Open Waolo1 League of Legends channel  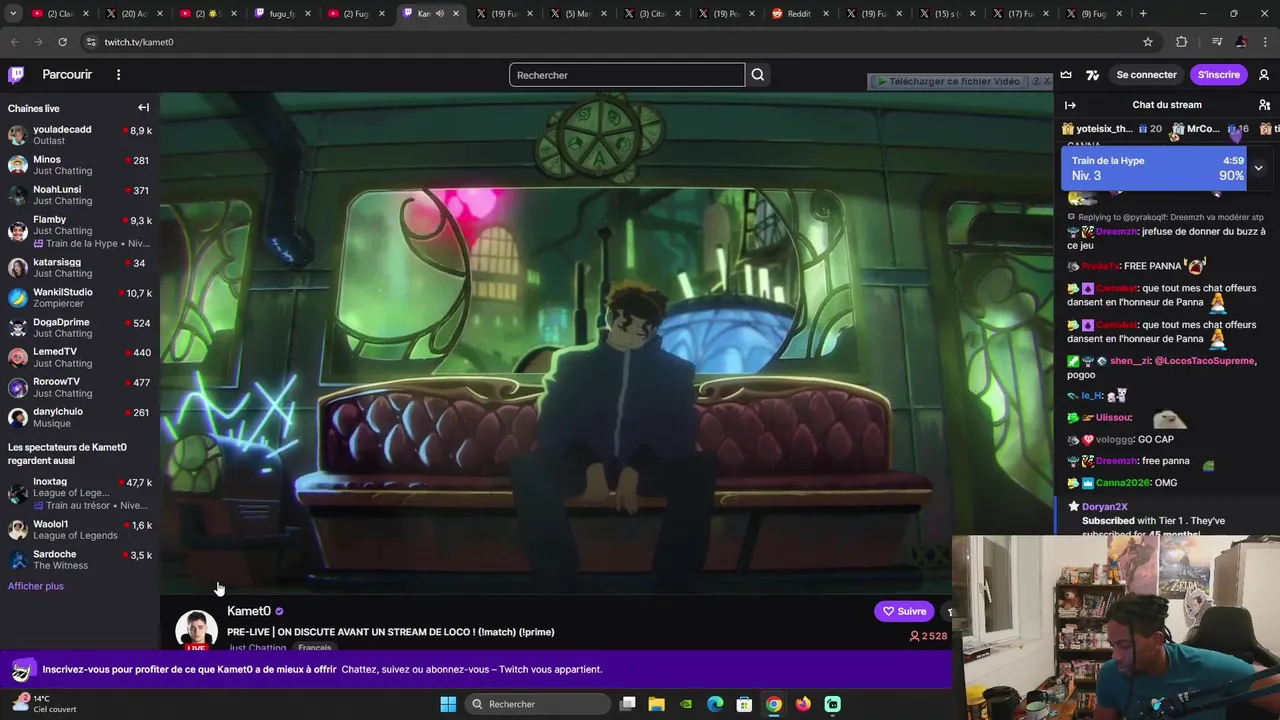(x=80, y=529)
